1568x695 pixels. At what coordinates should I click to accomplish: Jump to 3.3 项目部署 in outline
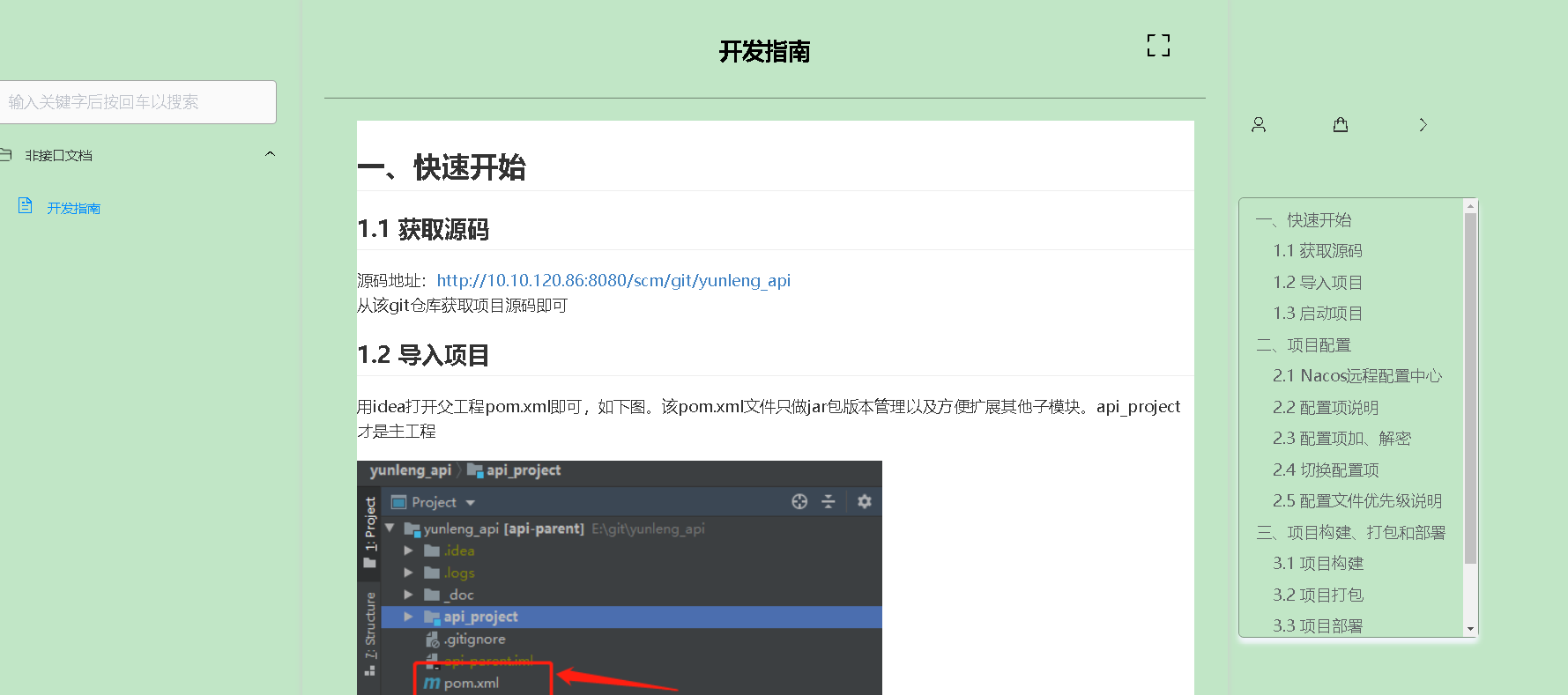[x=1318, y=626]
